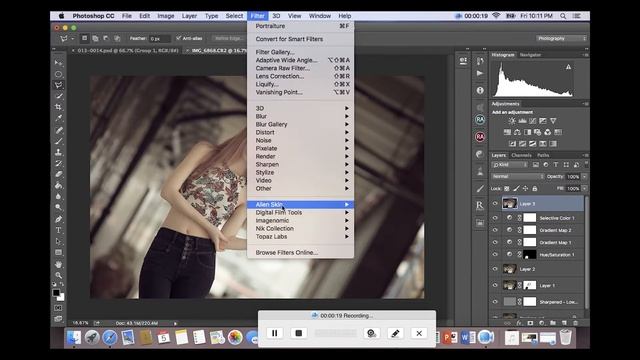Image resolution: width=640 pixels, height=360 pixels.
Task: Open Fill dropdown arrow
Action: tap(584, 189)
